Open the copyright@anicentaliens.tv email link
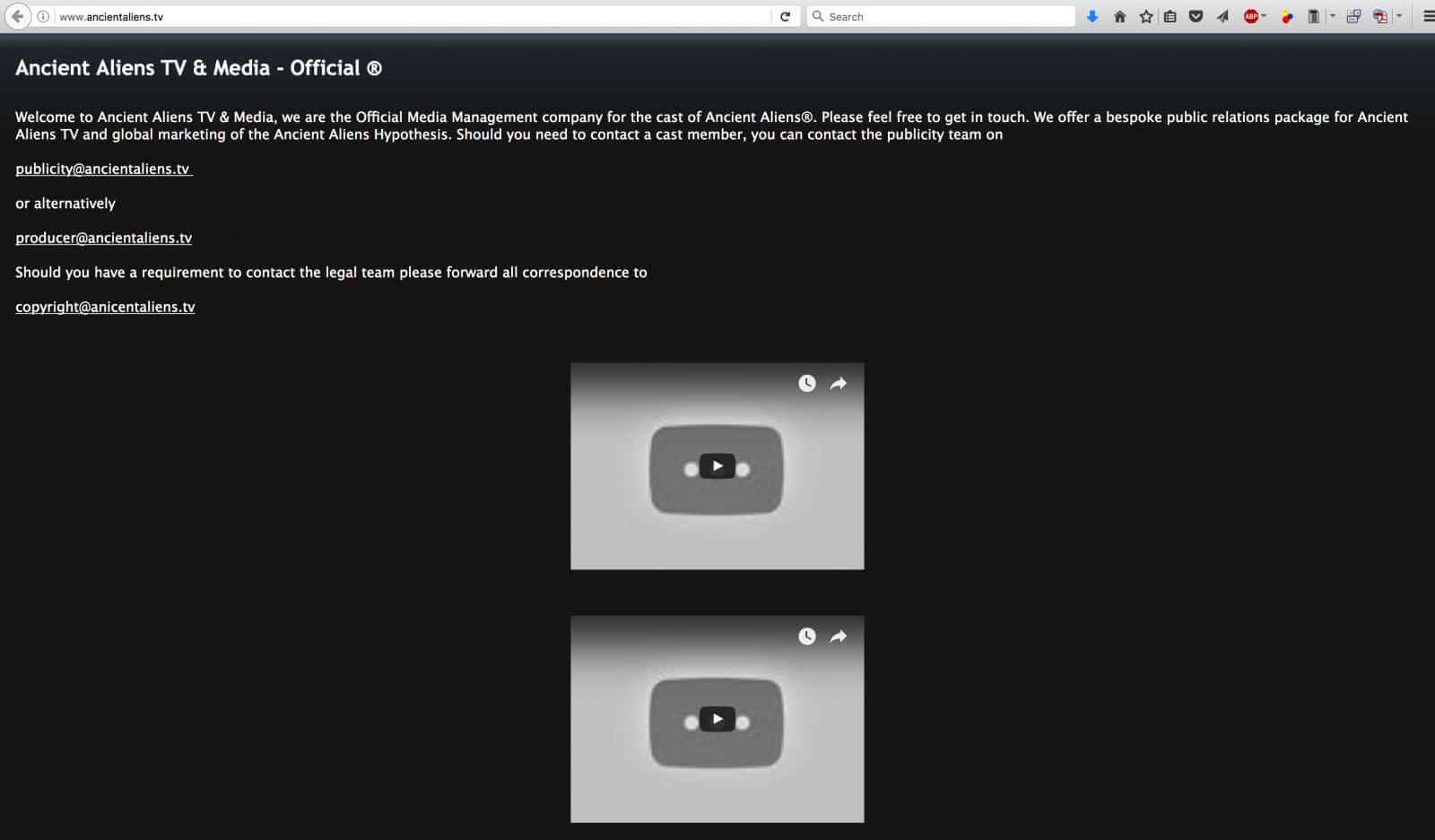Viewport: 1435px width, 840px height. (x=105, y=307)
